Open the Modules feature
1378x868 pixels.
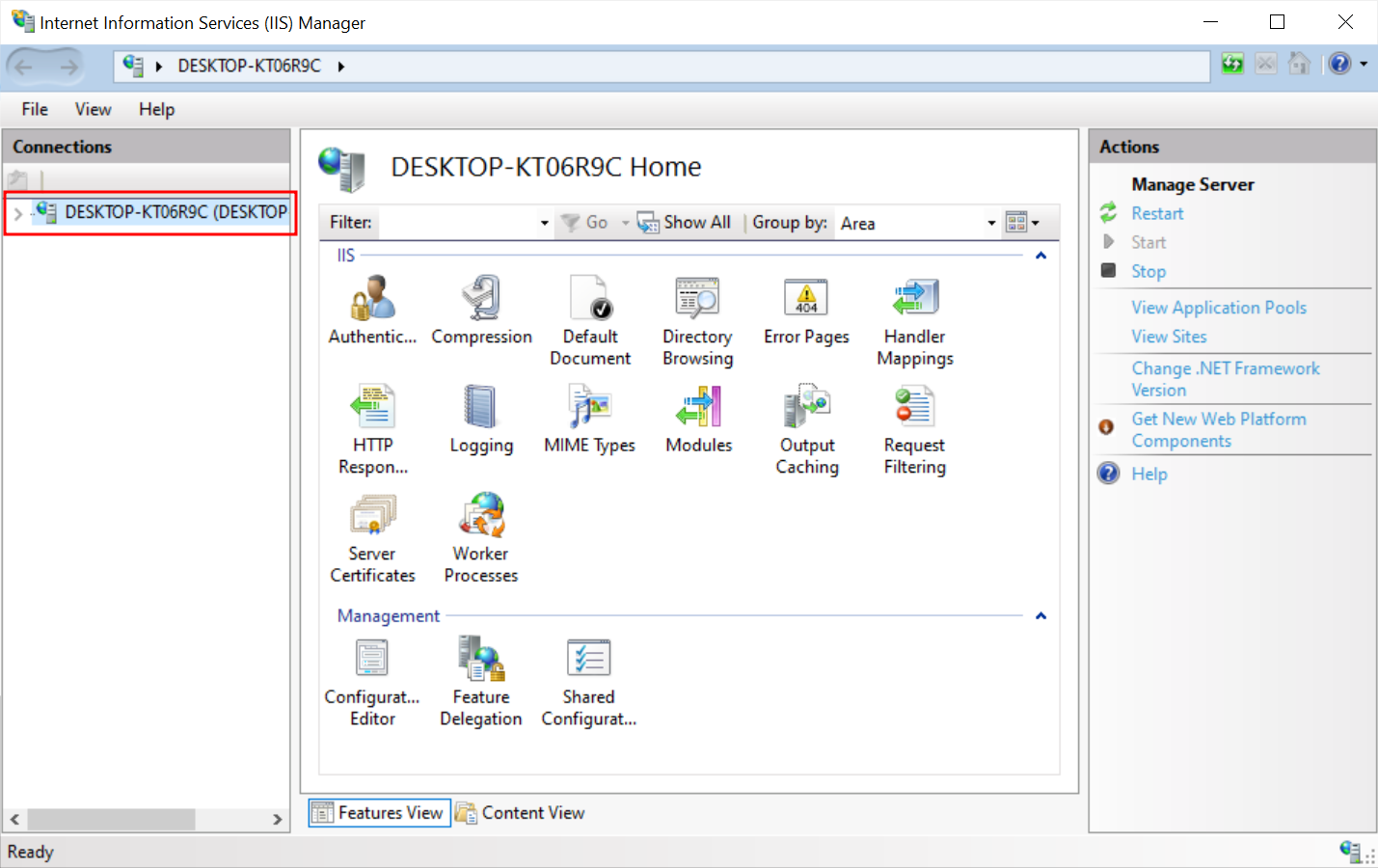coord(699,420)
